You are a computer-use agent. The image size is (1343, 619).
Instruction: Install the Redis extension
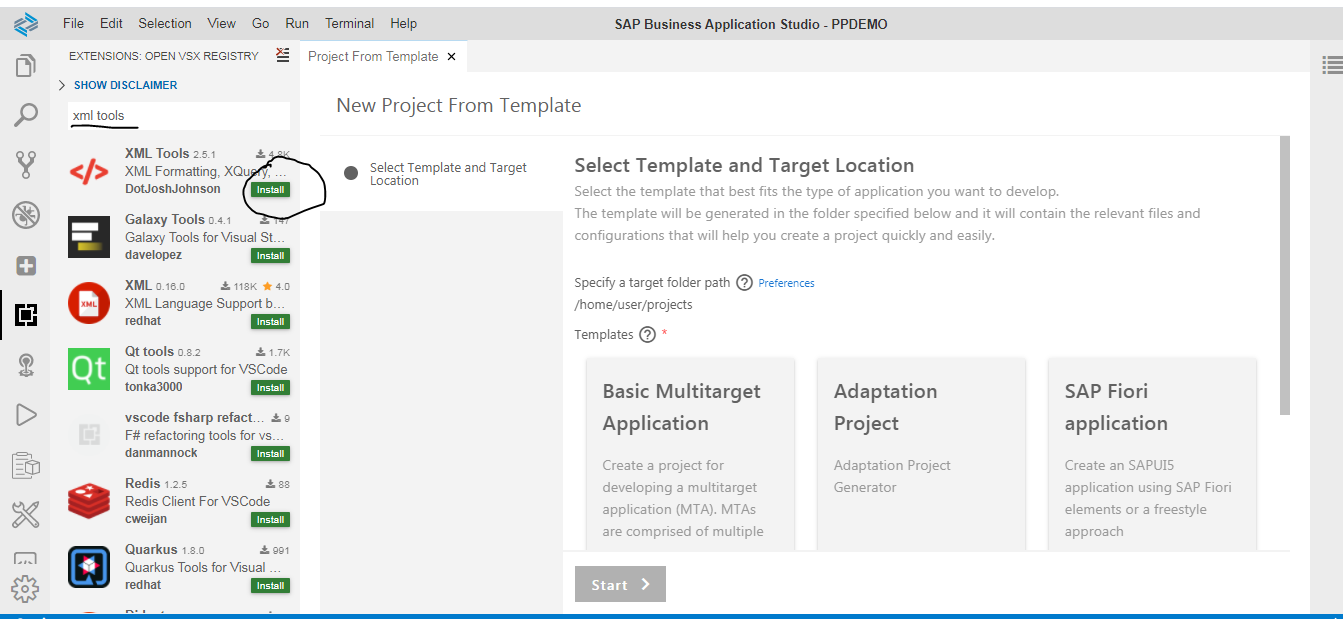point(270,520)
